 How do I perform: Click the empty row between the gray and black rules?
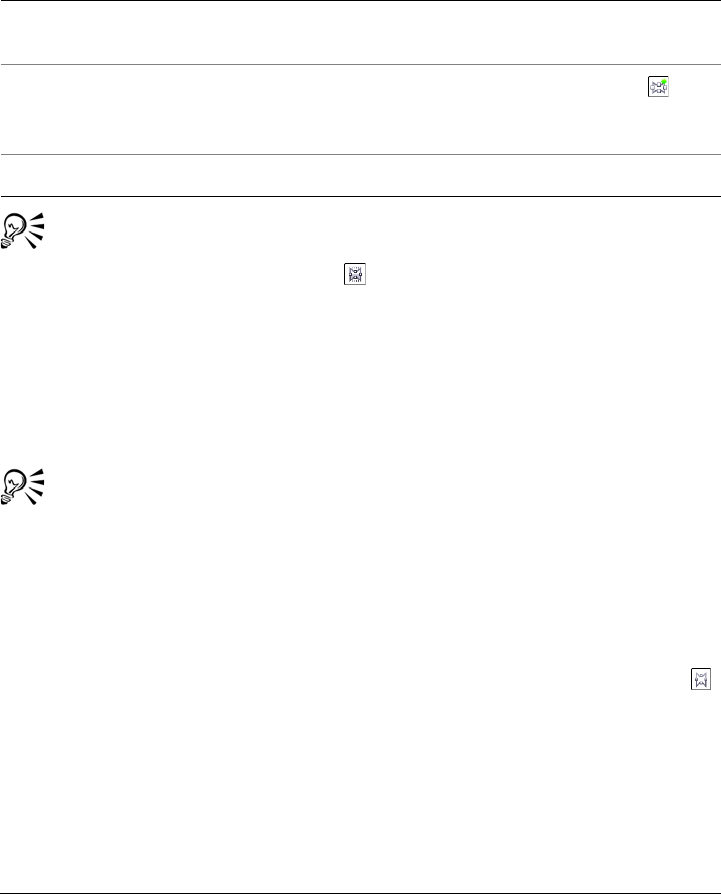click(x=360, y=175)
